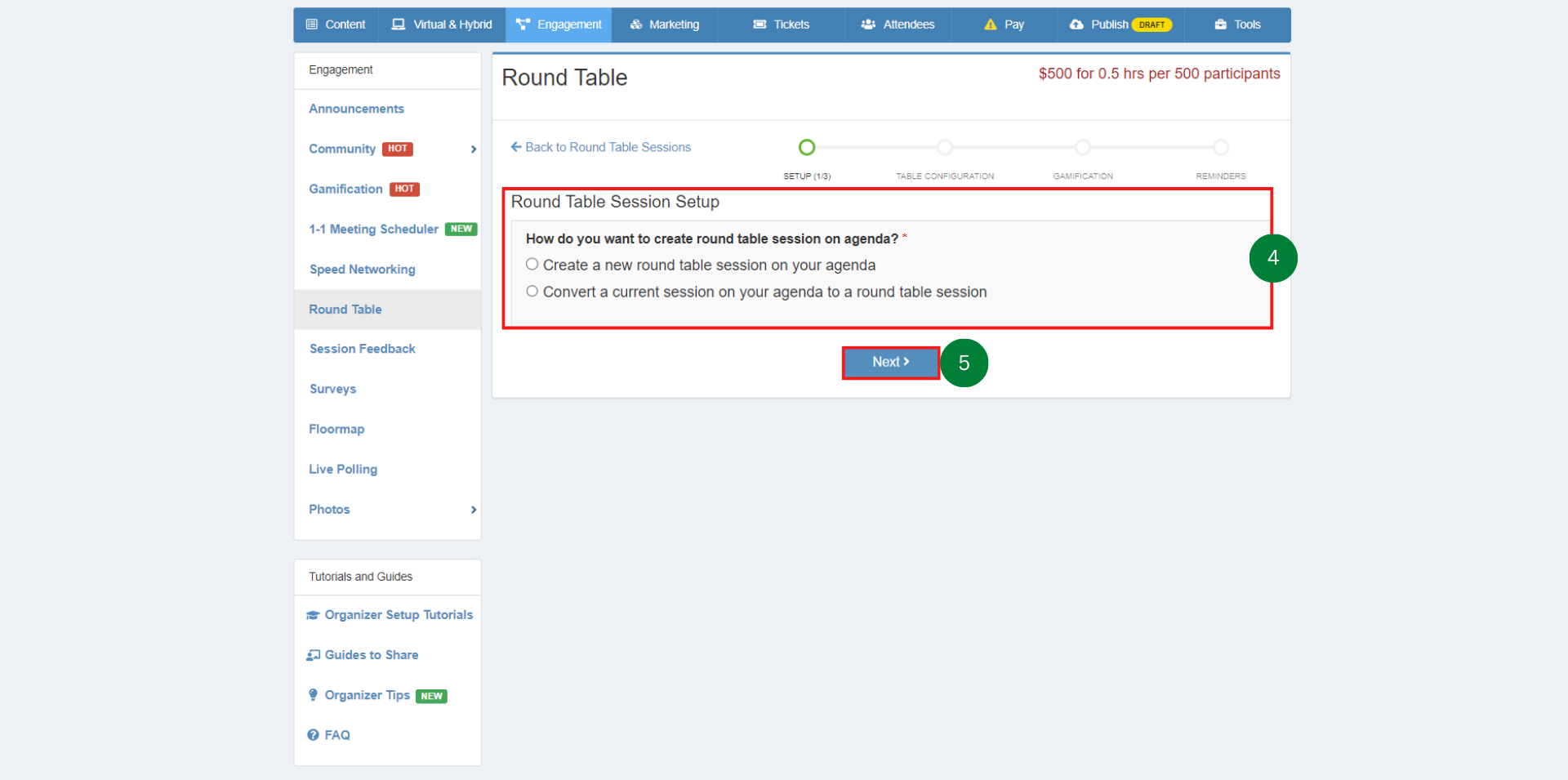
Task: Open Organizer Setup Tutorials
Action: (398, 615)
